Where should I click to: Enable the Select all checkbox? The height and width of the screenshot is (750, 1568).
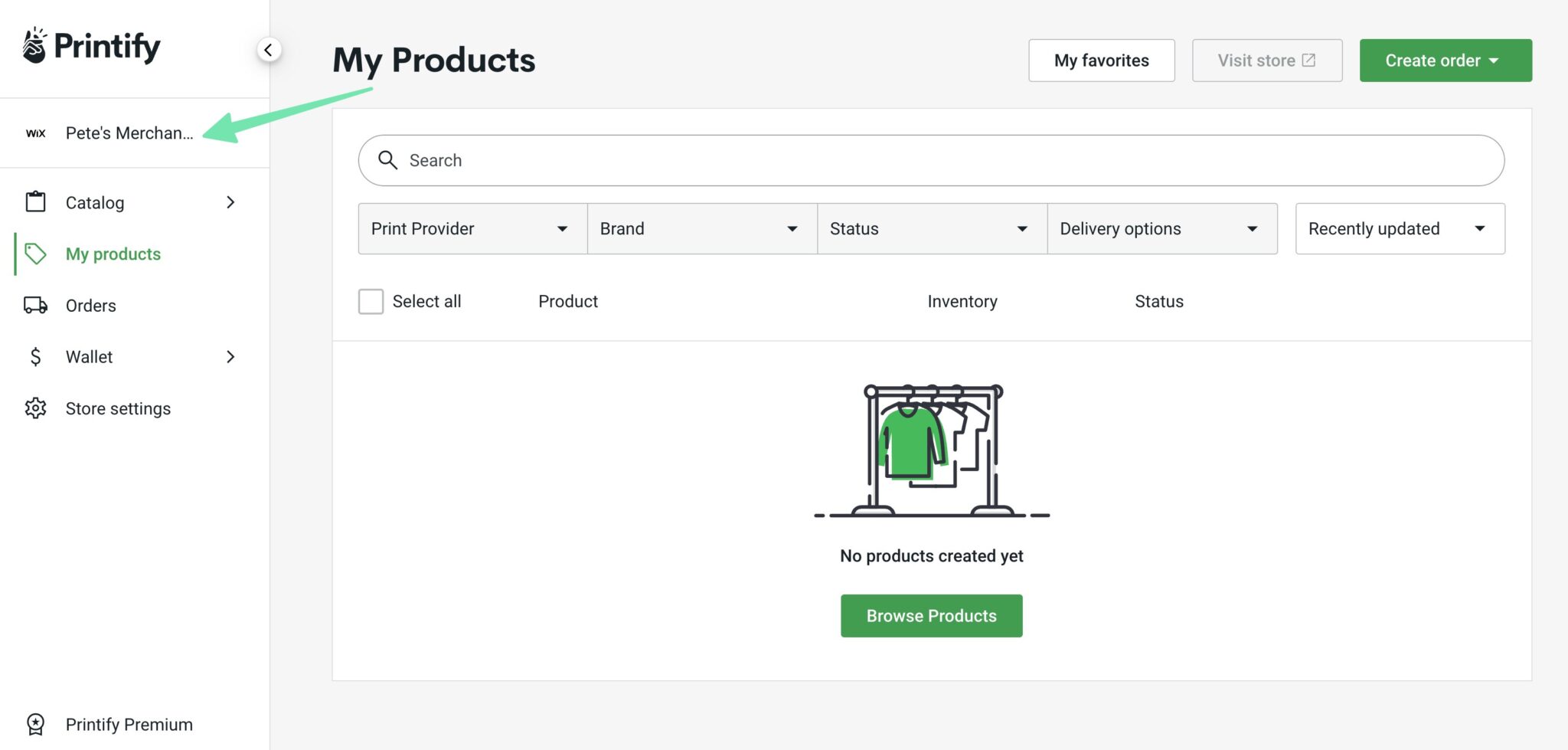(371, 301)
